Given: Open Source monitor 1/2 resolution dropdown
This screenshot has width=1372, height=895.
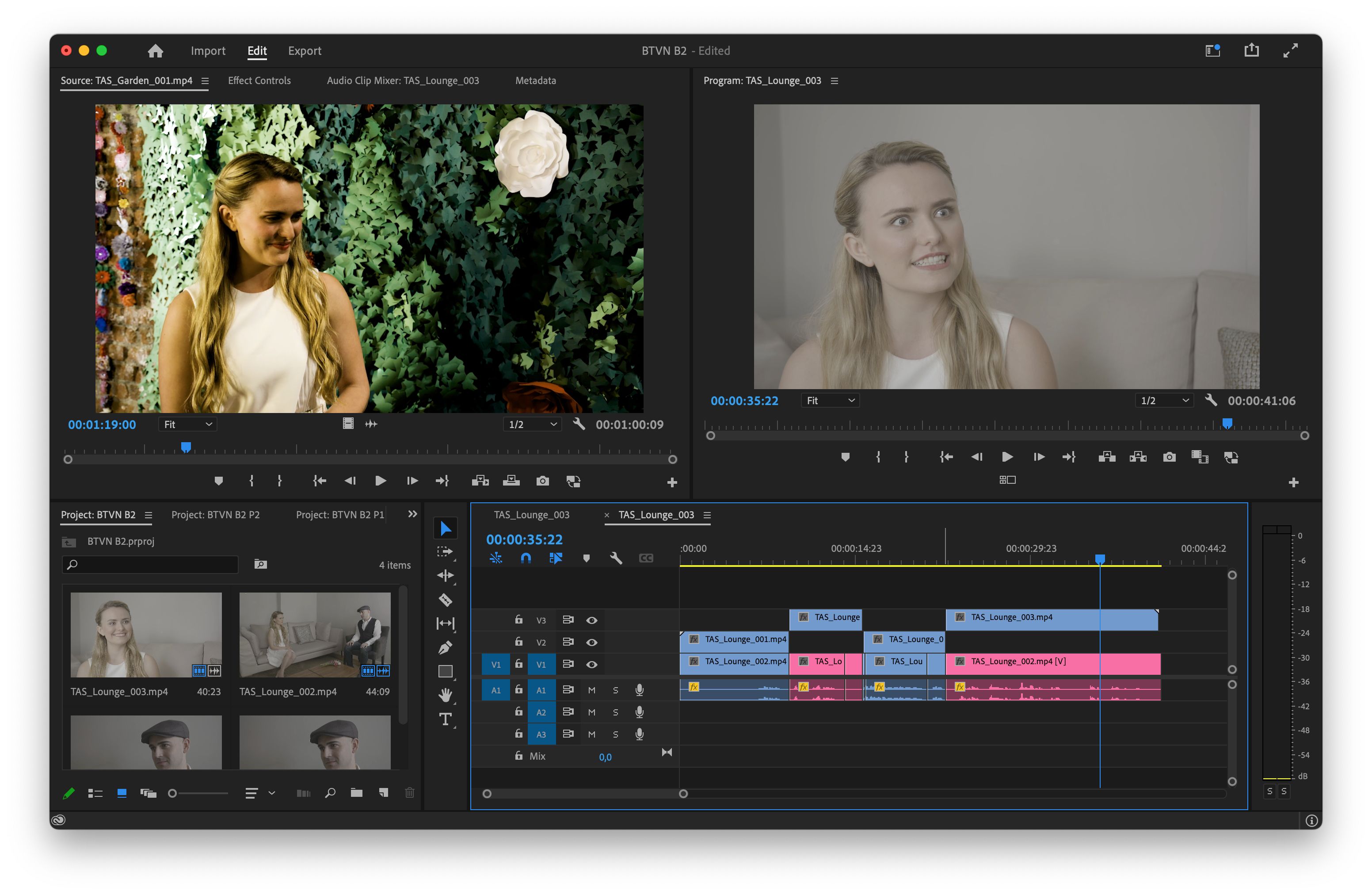Looking at the screenshot, I should 532,425.
